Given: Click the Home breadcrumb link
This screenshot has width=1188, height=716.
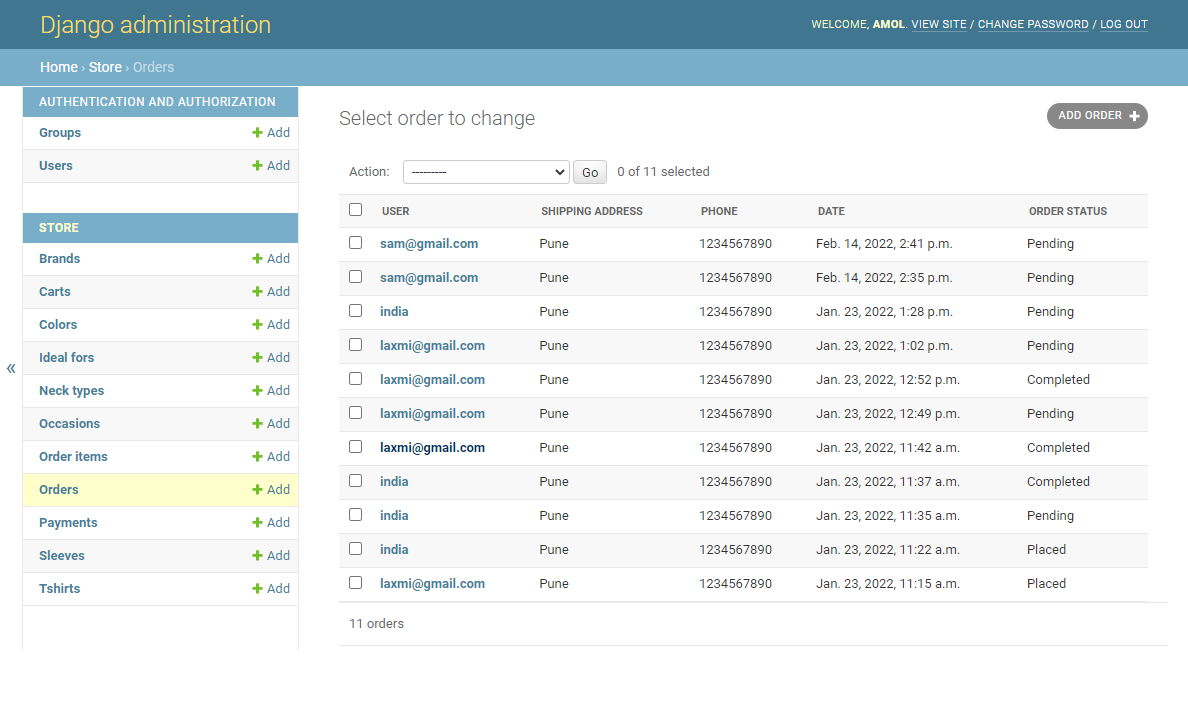Looking at the screenshot, I should (59, 67).
